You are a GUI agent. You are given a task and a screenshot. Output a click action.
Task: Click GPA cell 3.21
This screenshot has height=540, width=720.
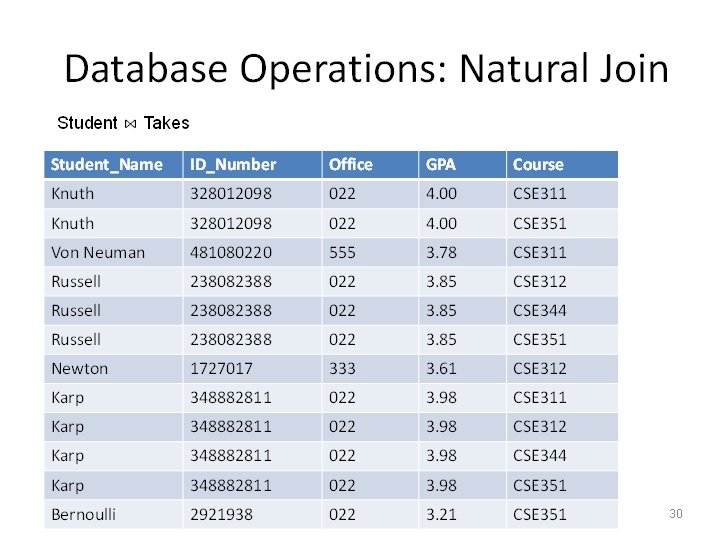coord(462,514)
